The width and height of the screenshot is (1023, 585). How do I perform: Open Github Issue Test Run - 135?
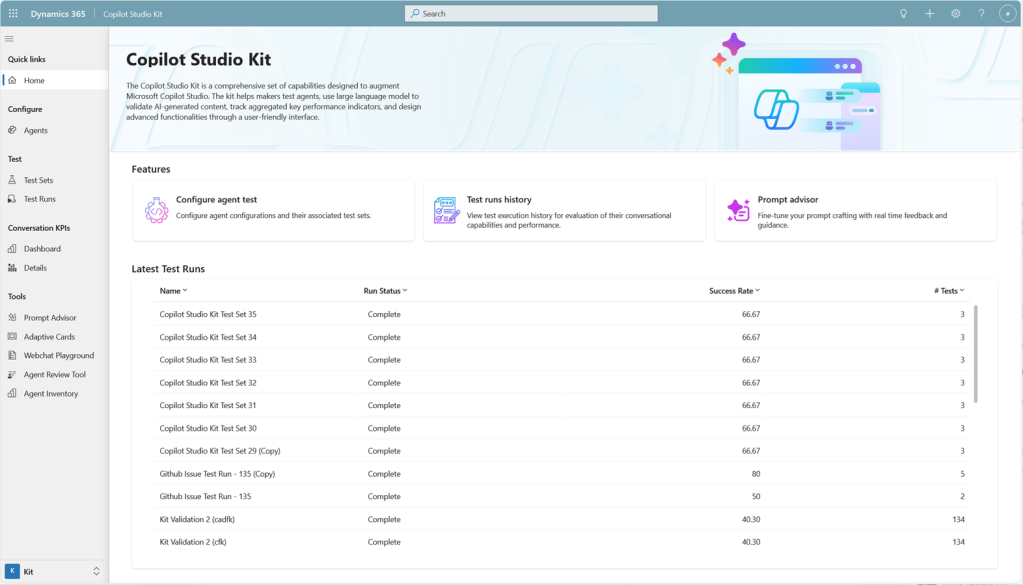205,496
